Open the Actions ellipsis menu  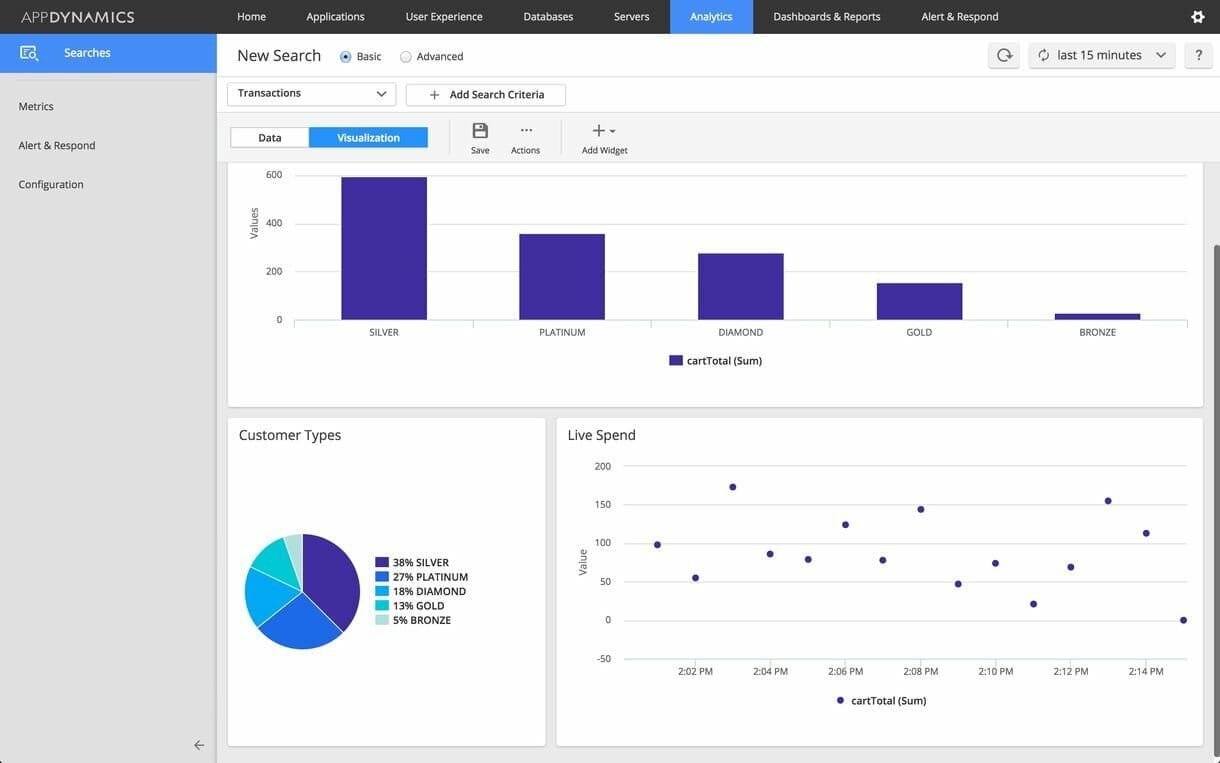pyautogui.click(x=526, y=131)
